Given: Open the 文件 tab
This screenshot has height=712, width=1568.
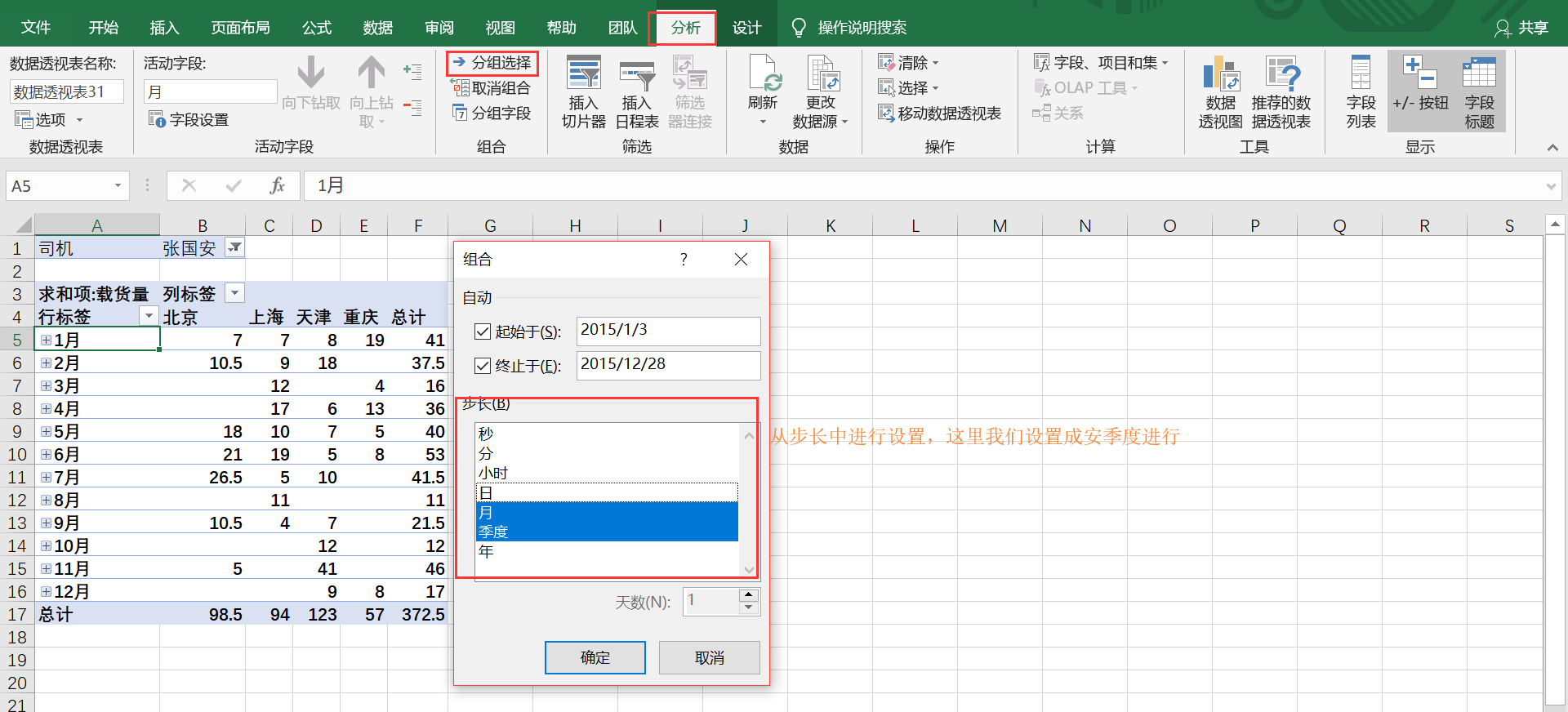Looking at the screenshot, I should point(36,28).
